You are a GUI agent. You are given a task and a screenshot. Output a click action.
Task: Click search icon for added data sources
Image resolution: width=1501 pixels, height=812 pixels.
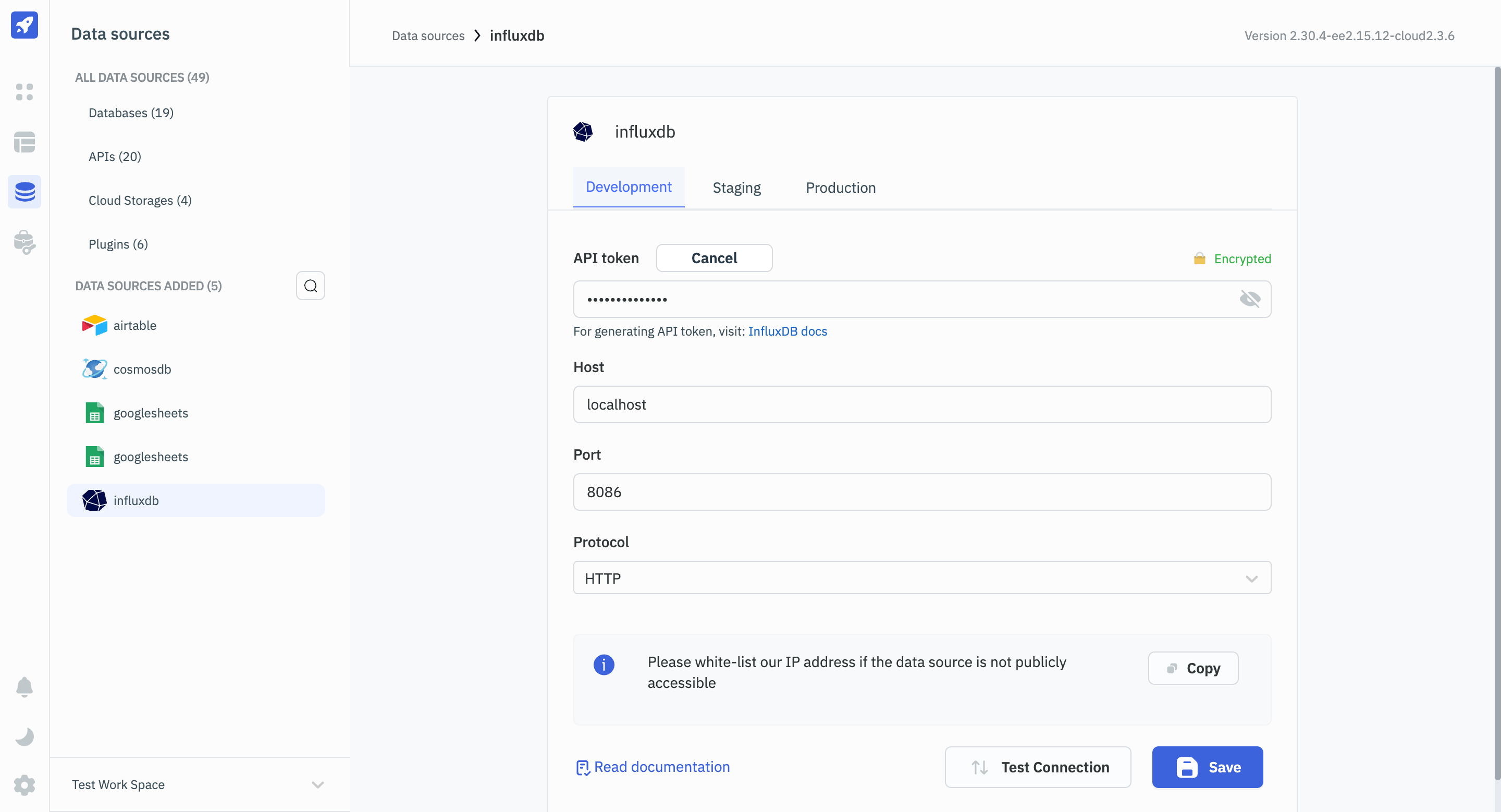pyautogui.click(x=310, y=286)
